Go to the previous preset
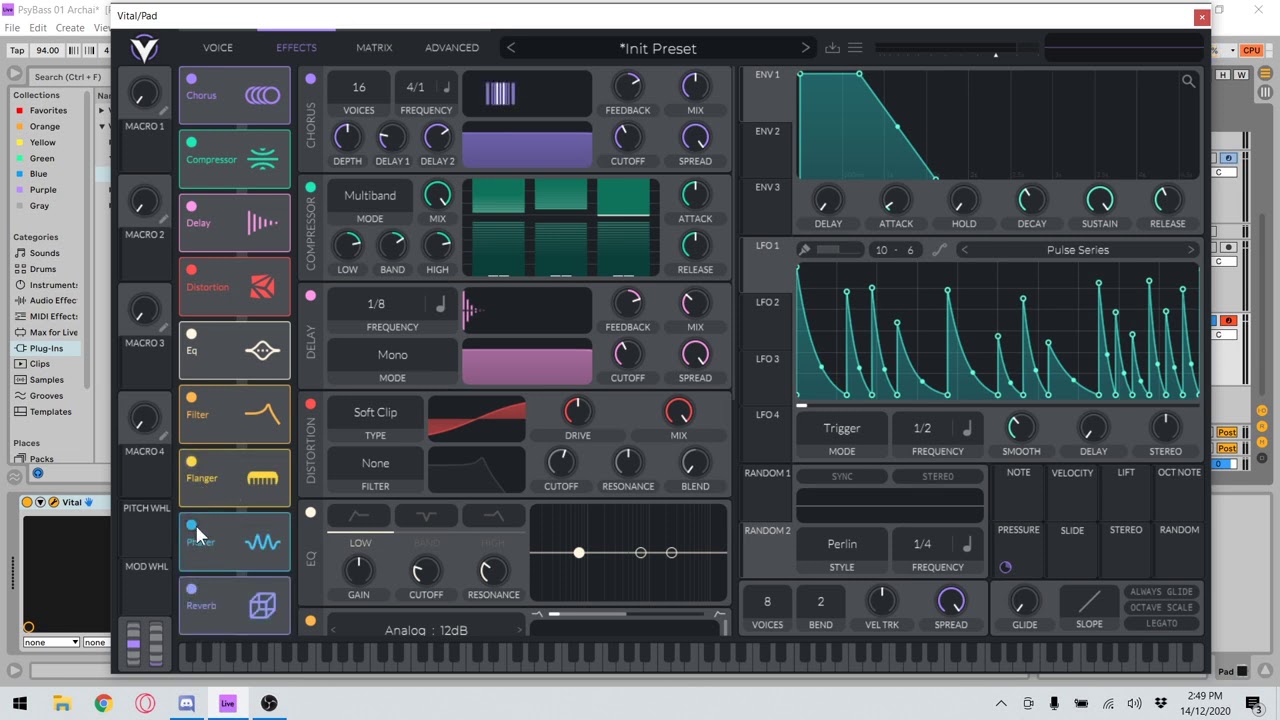1280x720 pixels. [x=511, y=48]
